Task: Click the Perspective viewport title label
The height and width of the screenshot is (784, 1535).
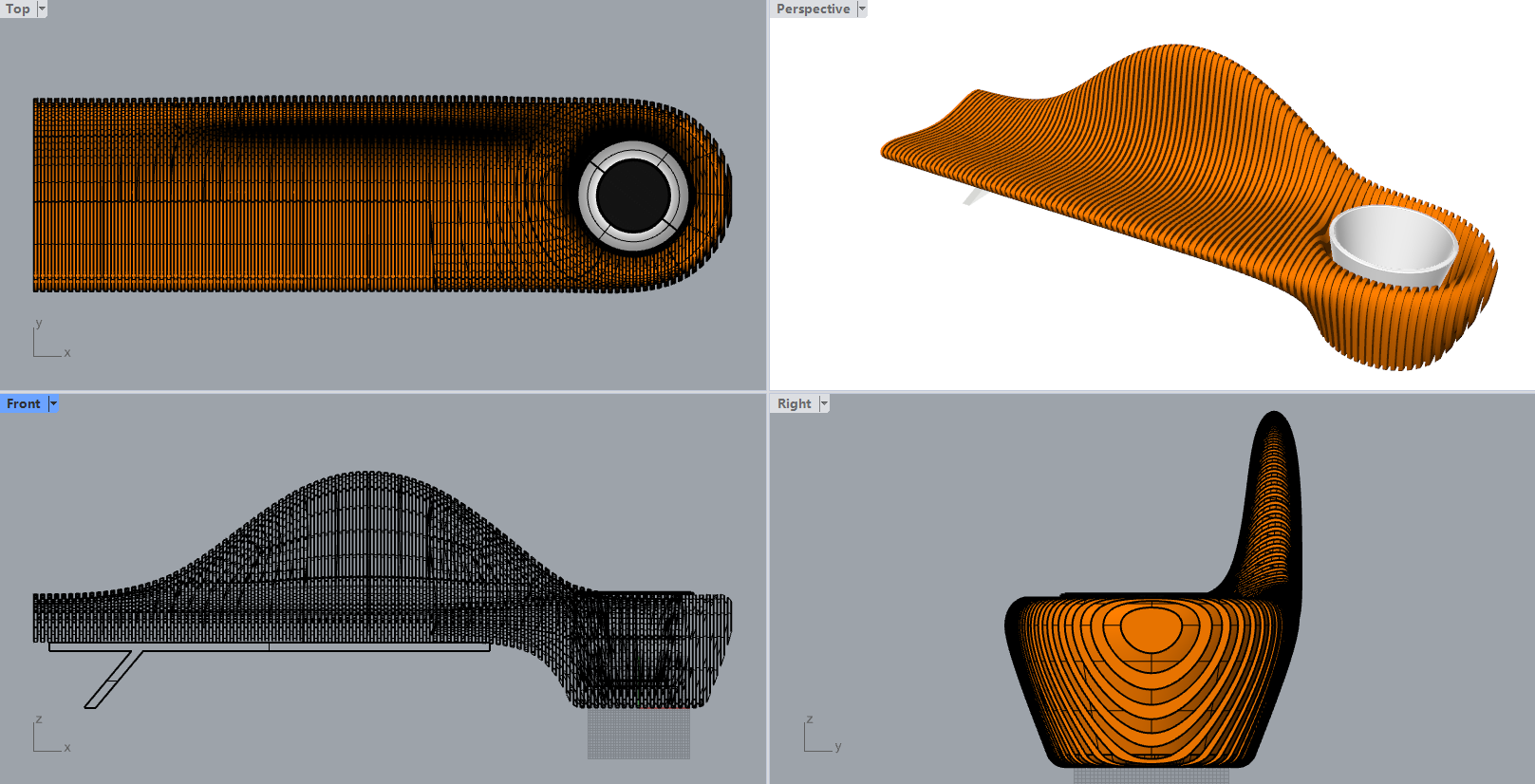Action: coord(813,9)
